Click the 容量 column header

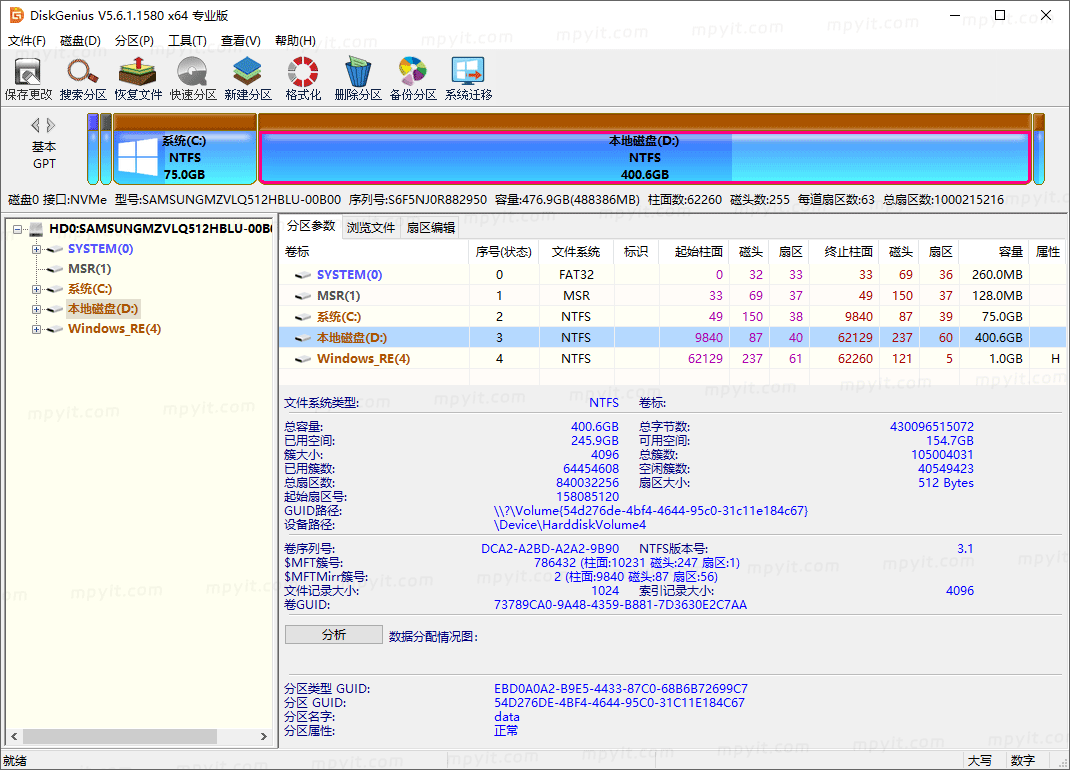994,252
